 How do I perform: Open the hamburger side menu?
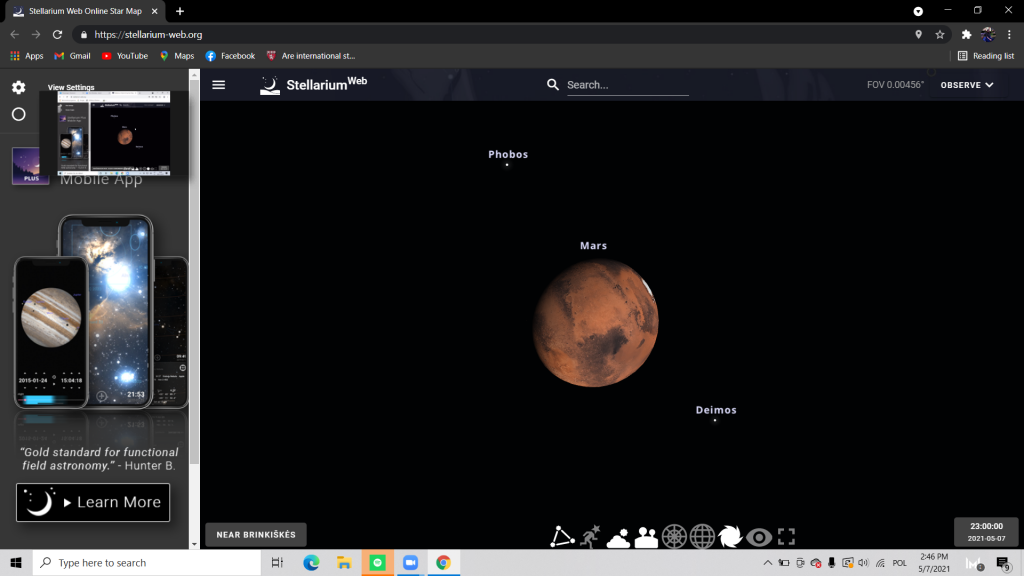219,85
